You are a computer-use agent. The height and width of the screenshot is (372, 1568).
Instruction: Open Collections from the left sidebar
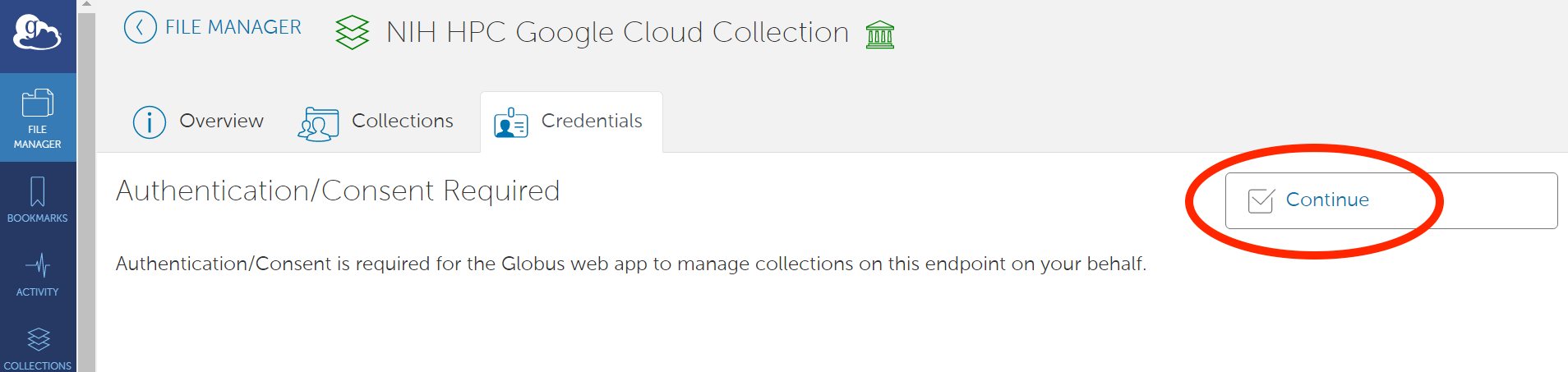38,348
